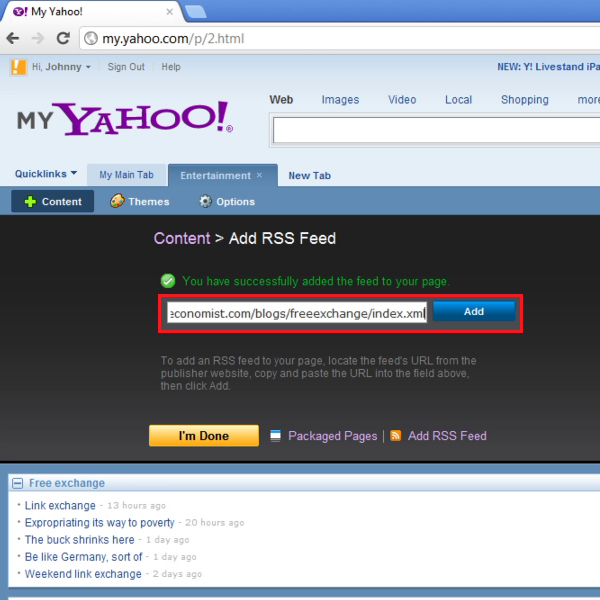The width and height of the screenshot is (600, 600).
Task: Expand the Quicklinks dropdown
Action: click(46, 174)
